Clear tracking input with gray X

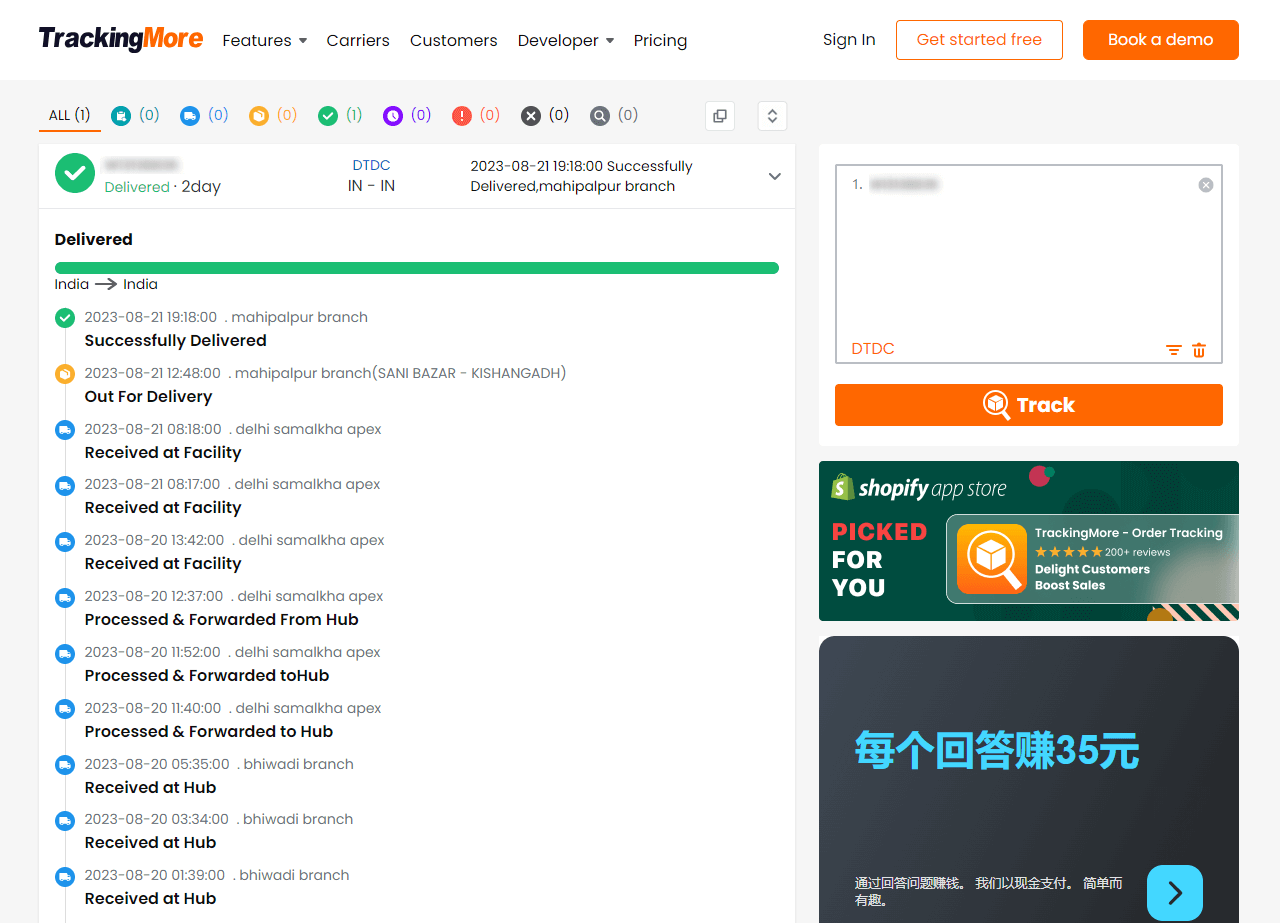click(x=1206, y=185)
